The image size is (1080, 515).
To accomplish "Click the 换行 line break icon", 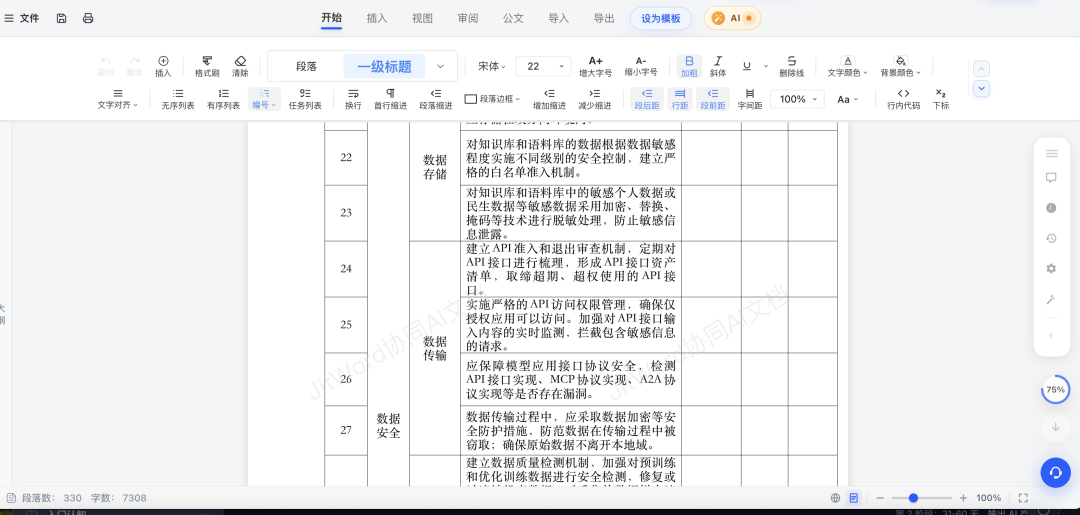I will 353,99.
